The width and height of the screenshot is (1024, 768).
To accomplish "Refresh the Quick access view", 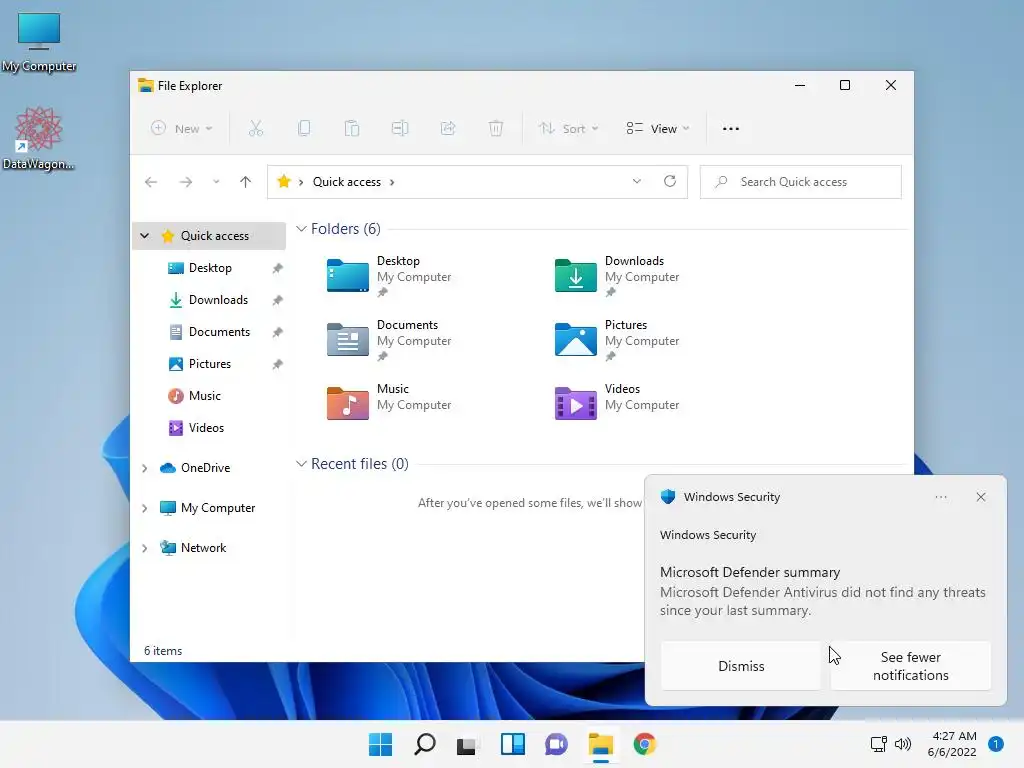I will (670, 182).
